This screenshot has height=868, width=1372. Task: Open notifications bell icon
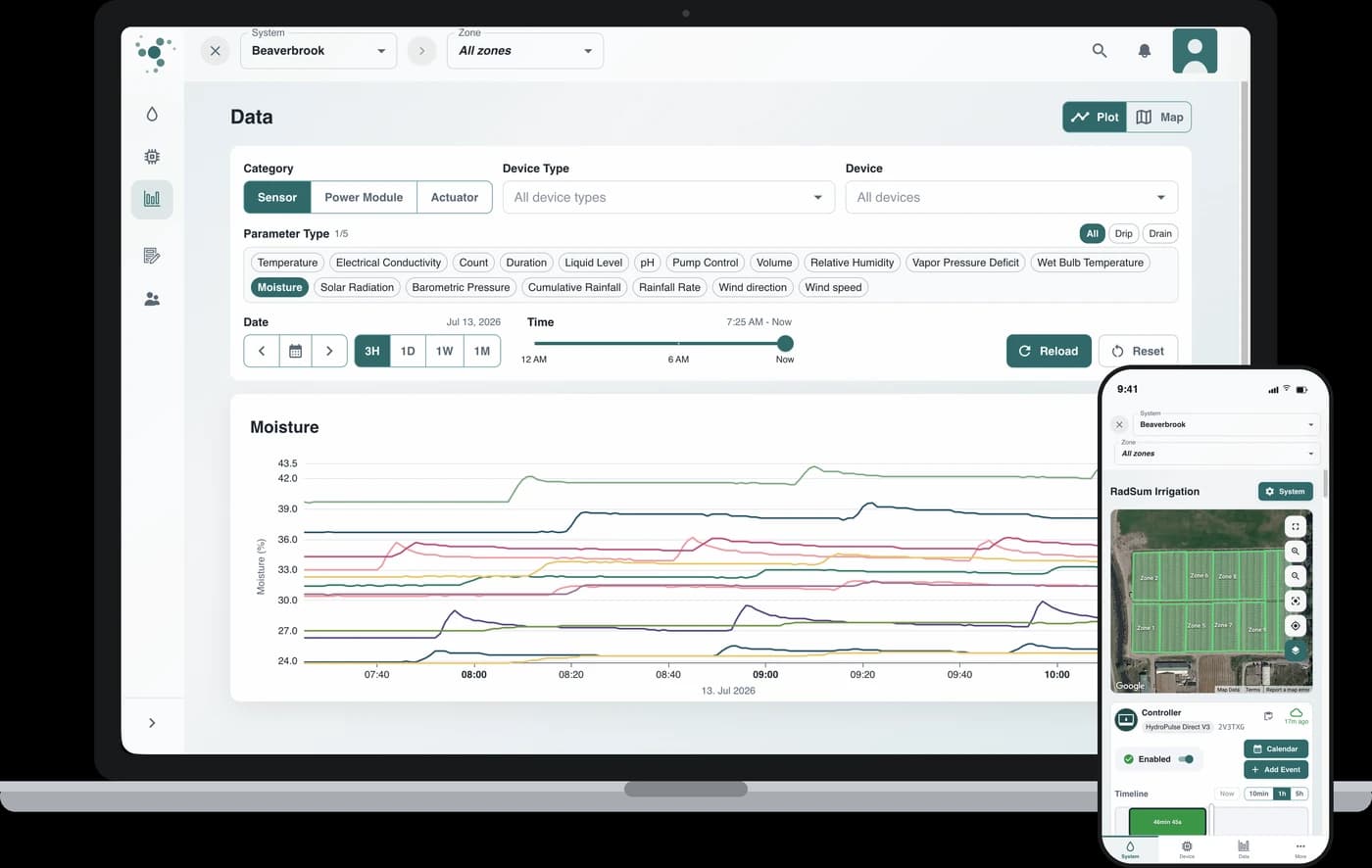[1144, 51]
